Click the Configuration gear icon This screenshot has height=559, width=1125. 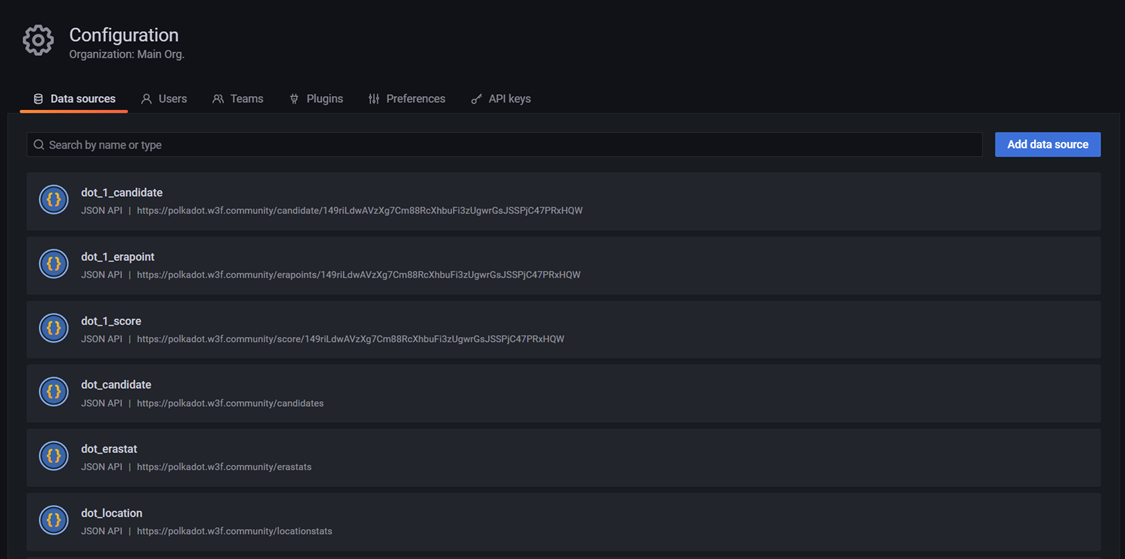pyautogui.click(x=38, y=40)
